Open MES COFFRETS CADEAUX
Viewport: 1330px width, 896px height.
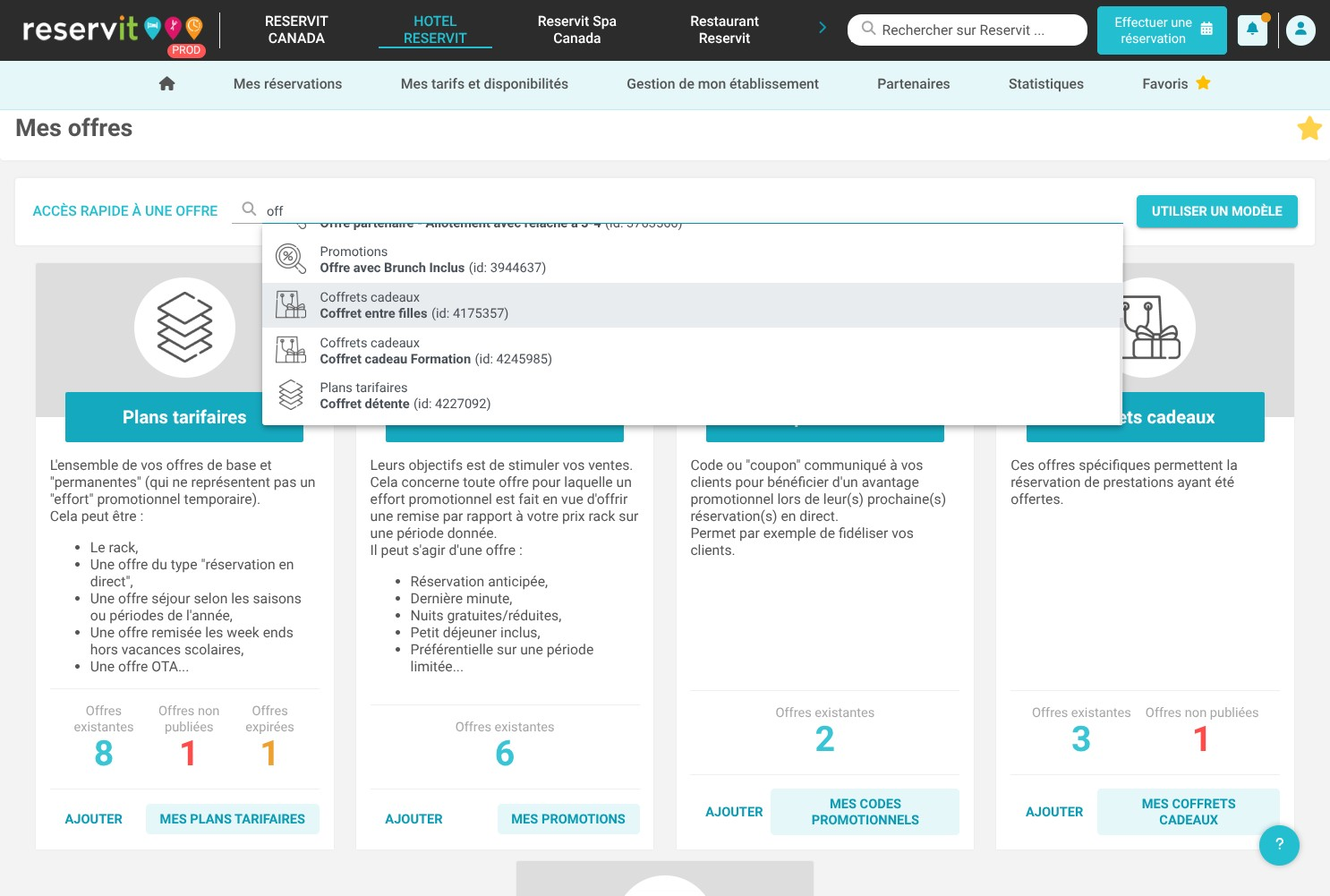click(x=1189, y=812)
